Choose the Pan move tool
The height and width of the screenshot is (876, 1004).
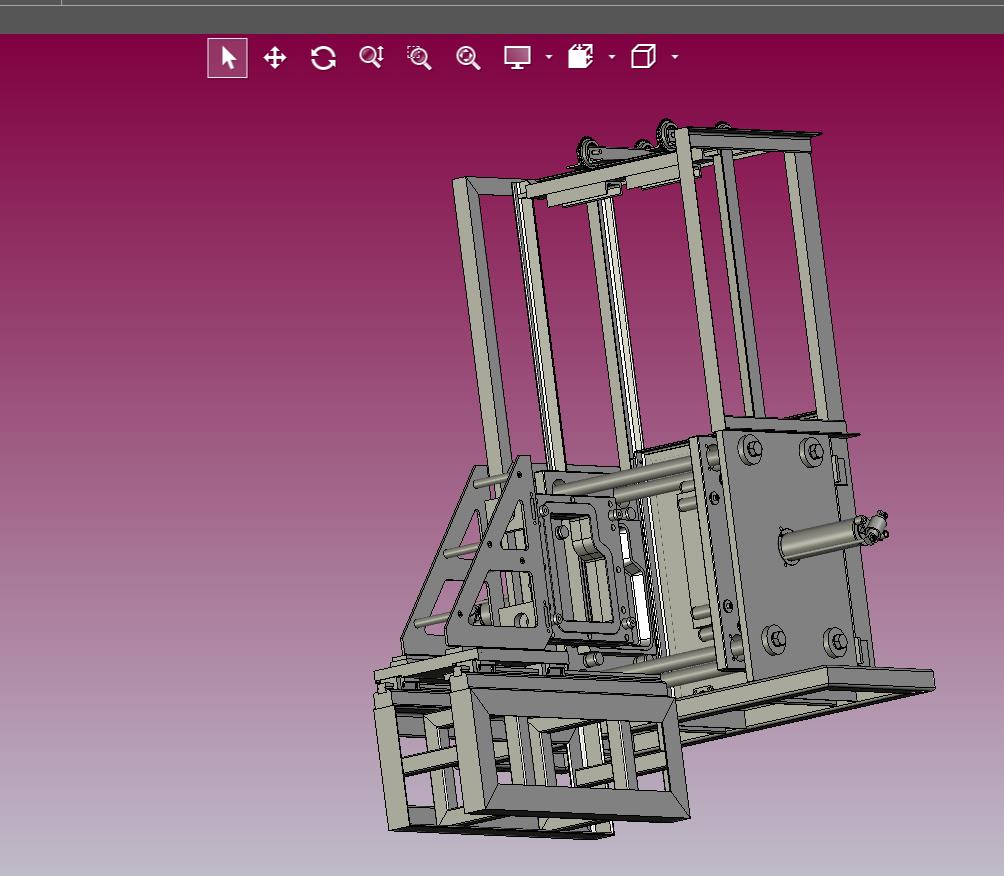pos(275,58)
